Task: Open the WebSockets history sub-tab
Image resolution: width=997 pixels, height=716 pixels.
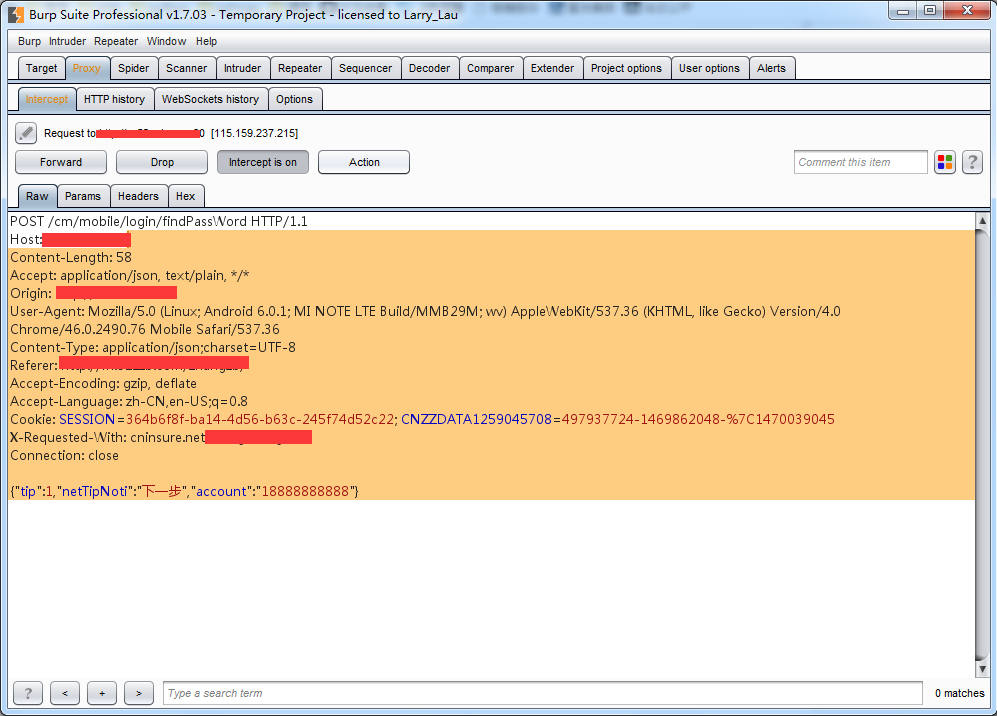Action: 210,99
